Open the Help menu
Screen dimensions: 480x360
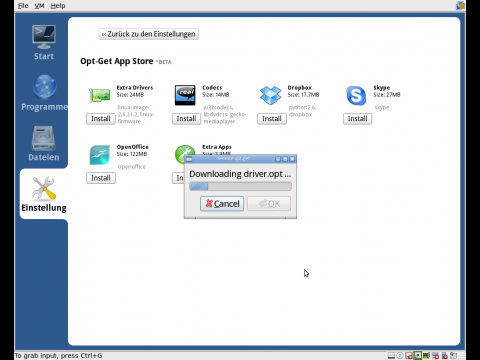point(58,6)
